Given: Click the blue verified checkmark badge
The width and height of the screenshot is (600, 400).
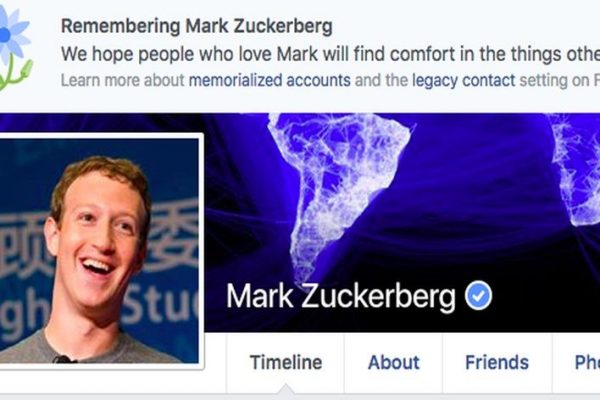Looking at the screenshot, I should coord(478,296).
